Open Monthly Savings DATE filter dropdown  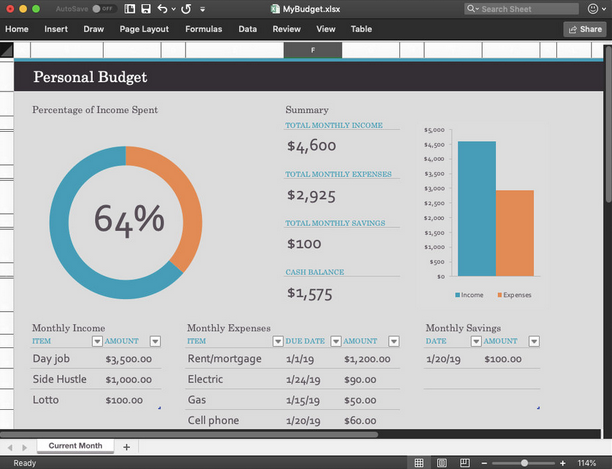click(476, 341)
